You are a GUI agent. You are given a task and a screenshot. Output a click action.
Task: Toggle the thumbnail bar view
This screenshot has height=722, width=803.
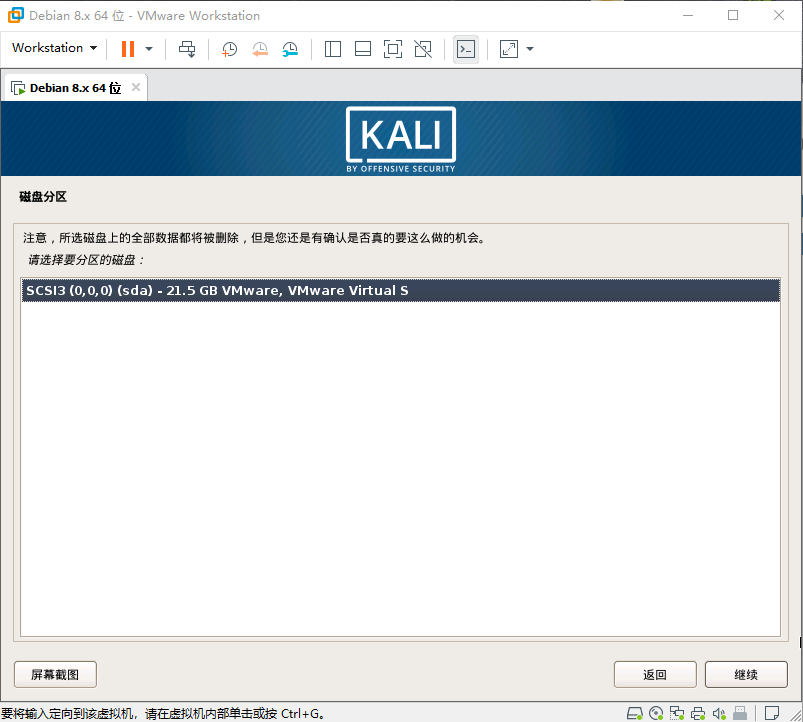tap(363, 49)
